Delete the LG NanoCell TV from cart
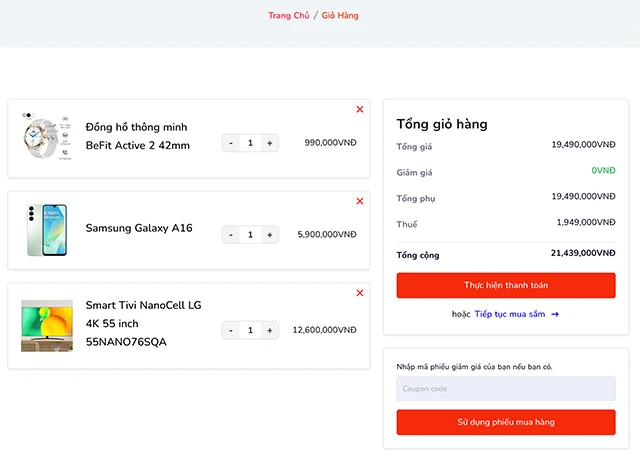Image resolution: width=640 pixels, height=457 pixels. (x=360, y=293)
